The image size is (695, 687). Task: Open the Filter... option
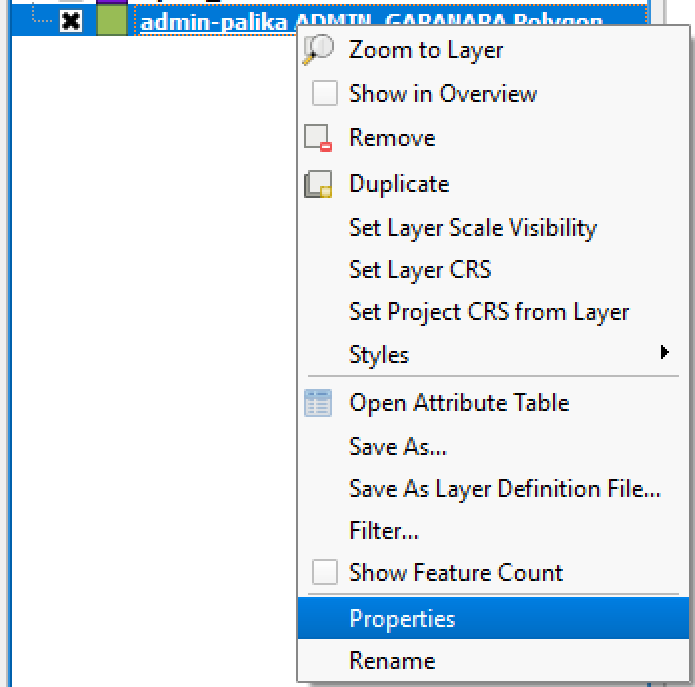coord(383,531)
